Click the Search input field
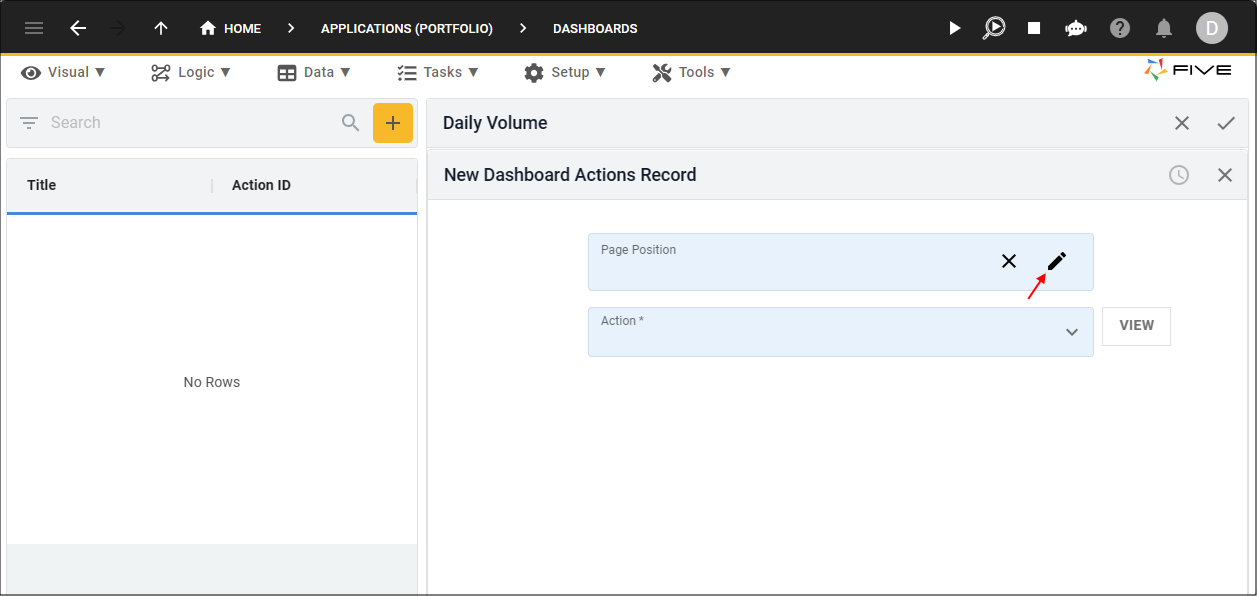This screenshot has height=596, width=1257. [x=190, y=123]
